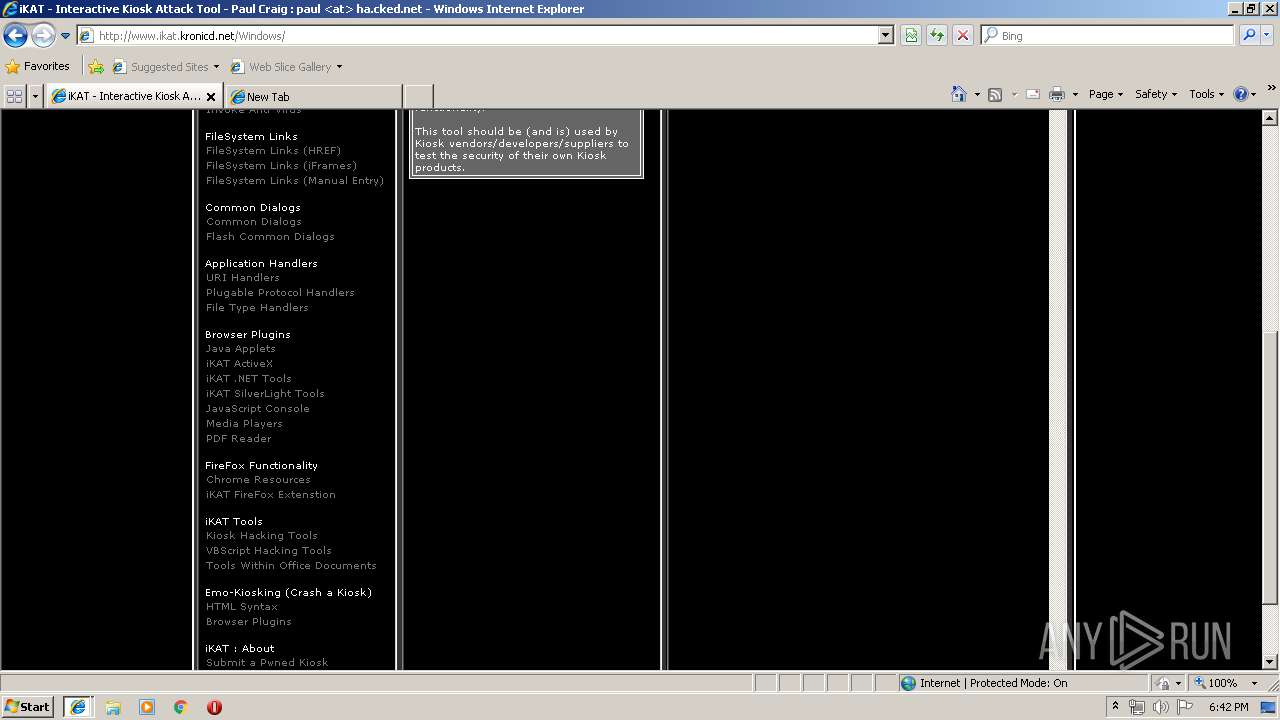Close the iKAT tab with its X
The height and width of the screenshot is (720, 1280).
point(211,97)
